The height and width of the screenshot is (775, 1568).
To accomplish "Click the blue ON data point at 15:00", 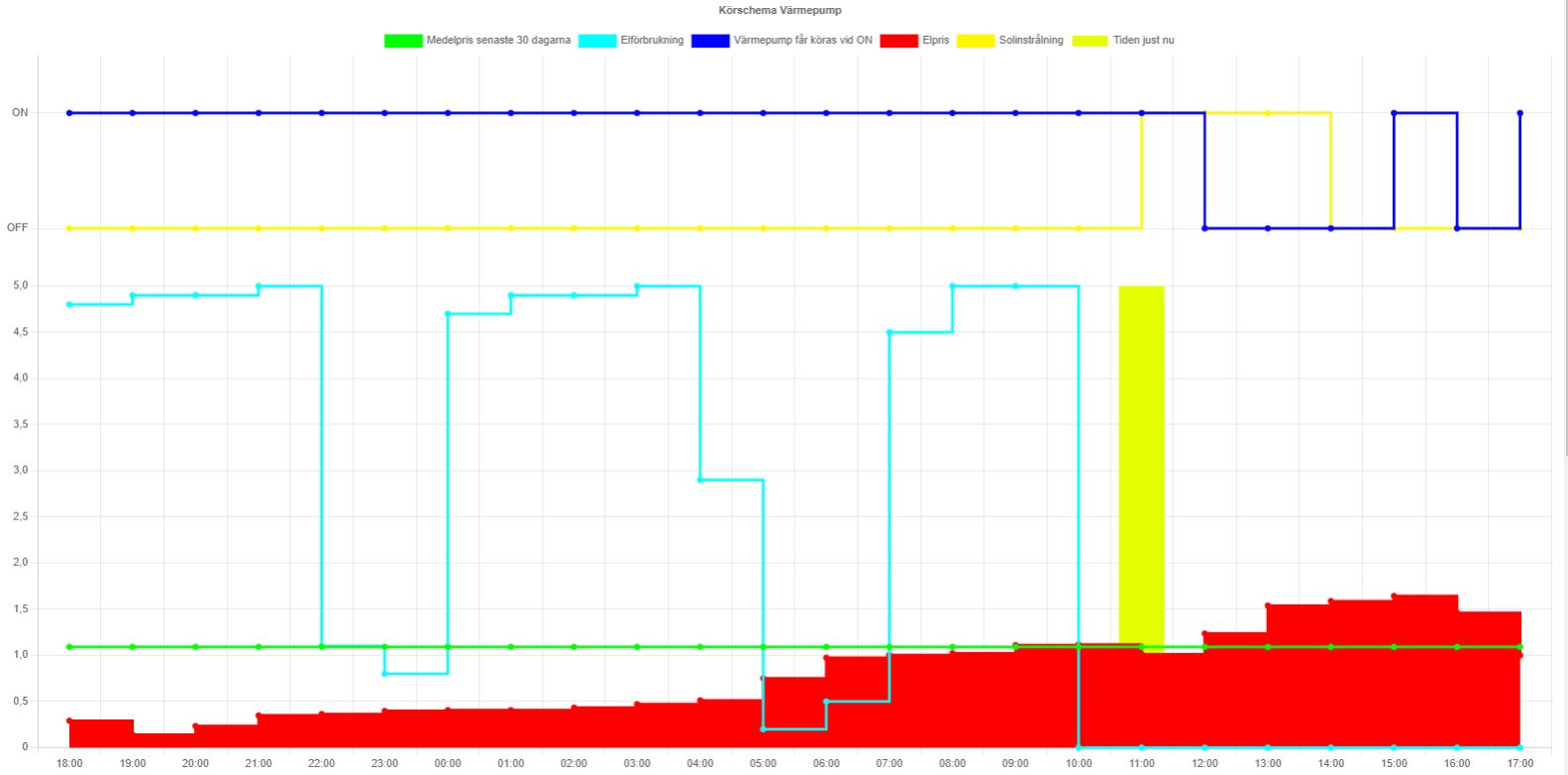I will (x=1394, y=113).
